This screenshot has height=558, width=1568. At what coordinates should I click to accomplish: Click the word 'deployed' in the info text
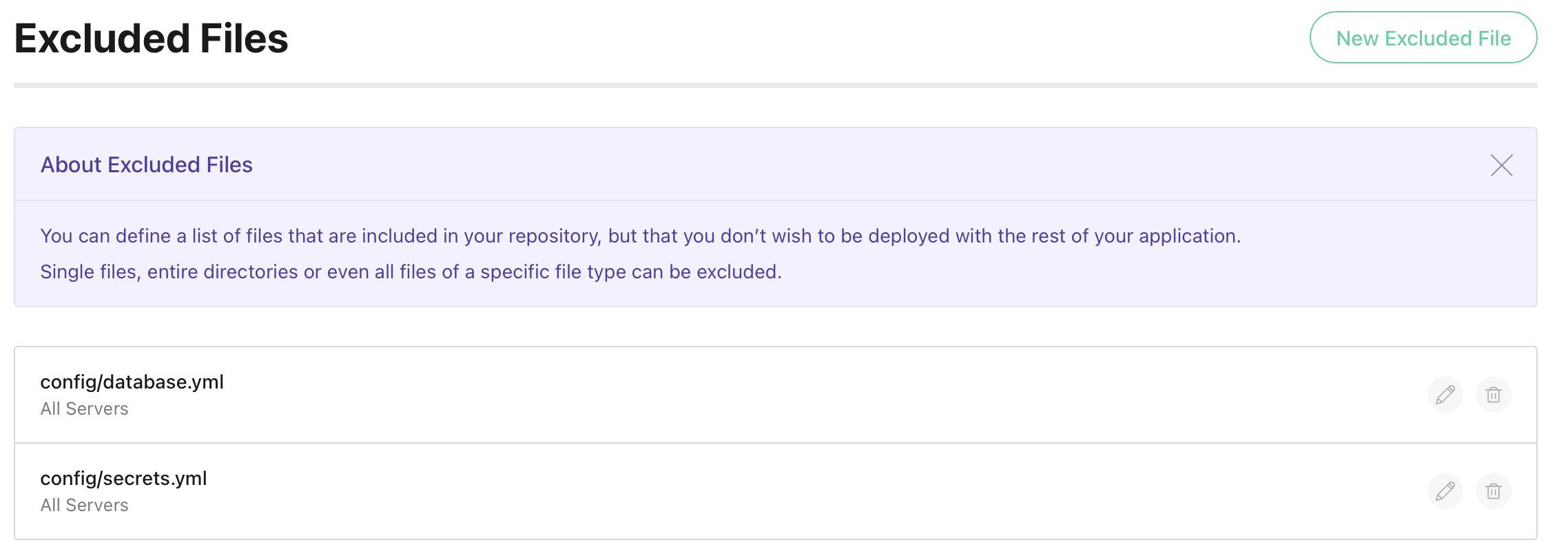pos(909,236)
